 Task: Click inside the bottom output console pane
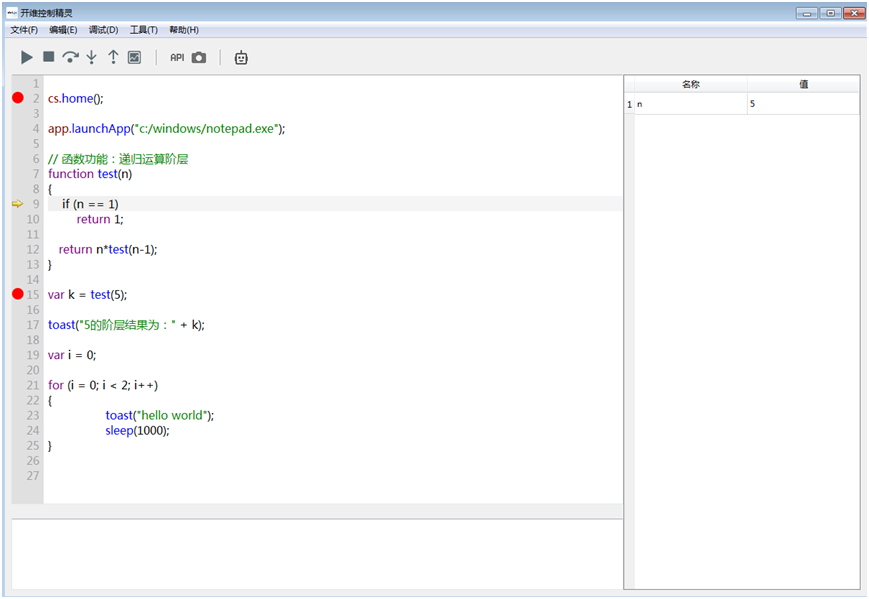click(x=317, y=554)
